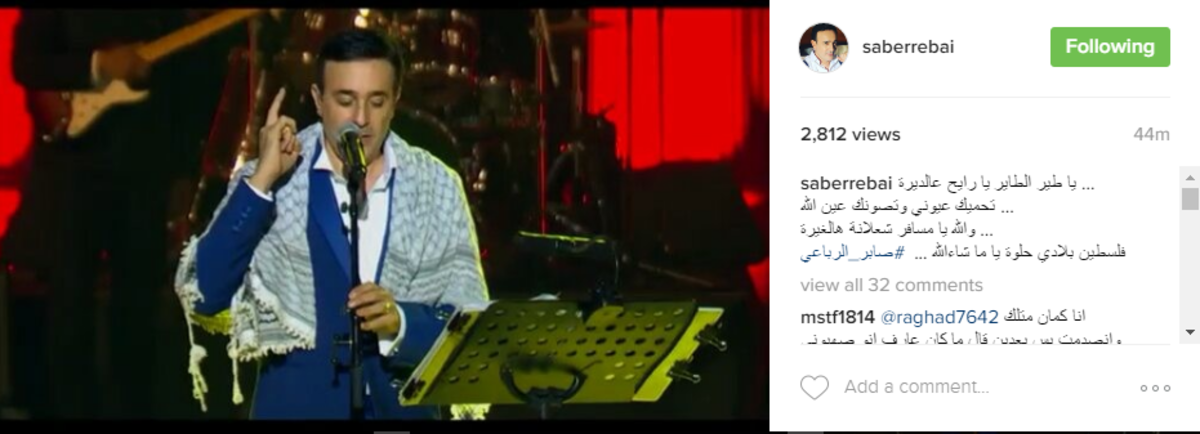
Task: Toggle the green Following button
Action: click(1110, 47)
